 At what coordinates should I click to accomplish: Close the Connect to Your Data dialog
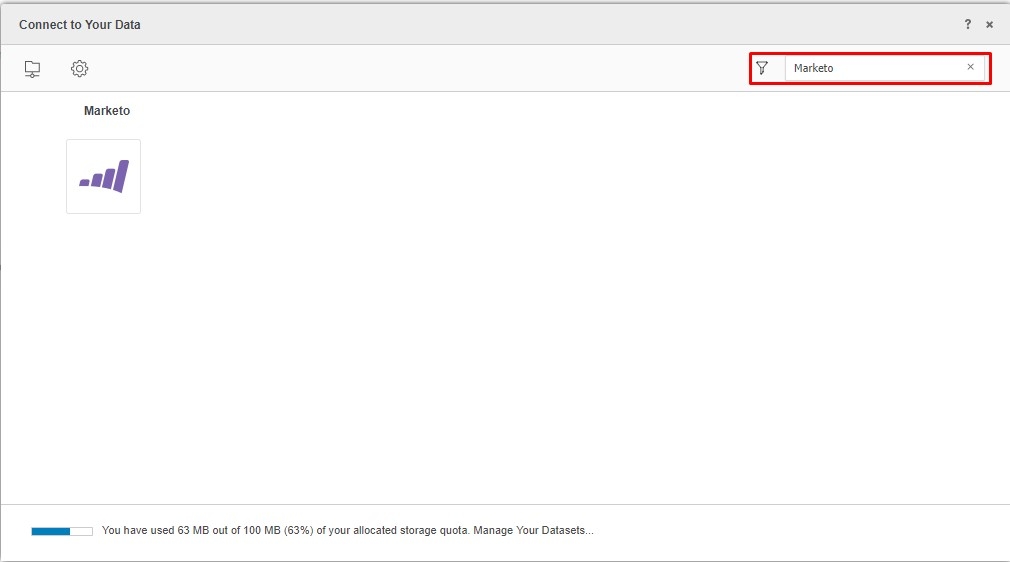tap(989, 24)
